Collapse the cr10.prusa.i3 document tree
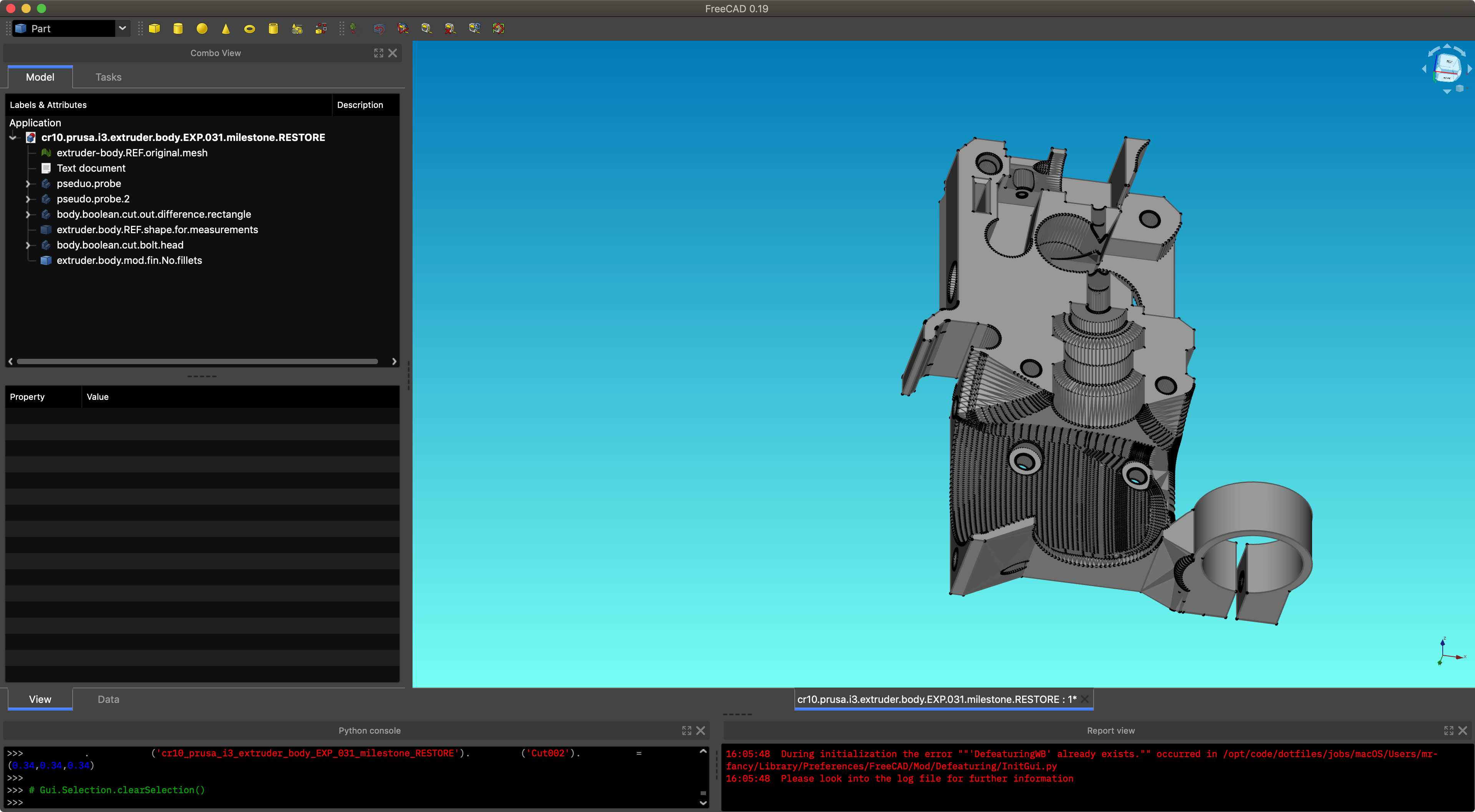 [13, 138]
